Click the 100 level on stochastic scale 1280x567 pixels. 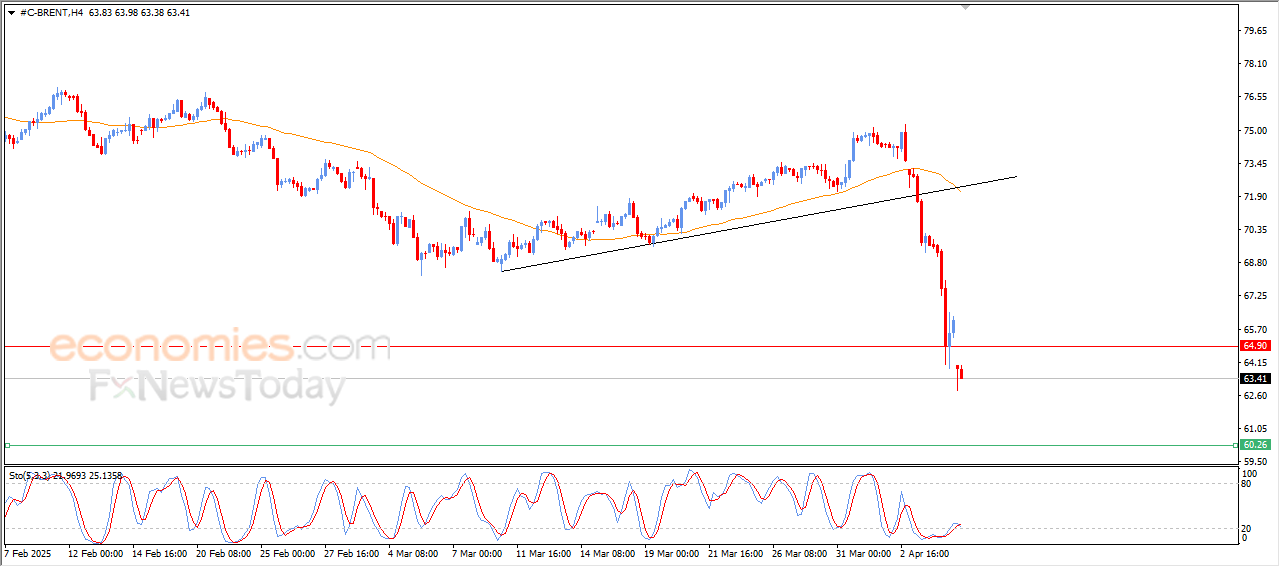coord(1249,472)
